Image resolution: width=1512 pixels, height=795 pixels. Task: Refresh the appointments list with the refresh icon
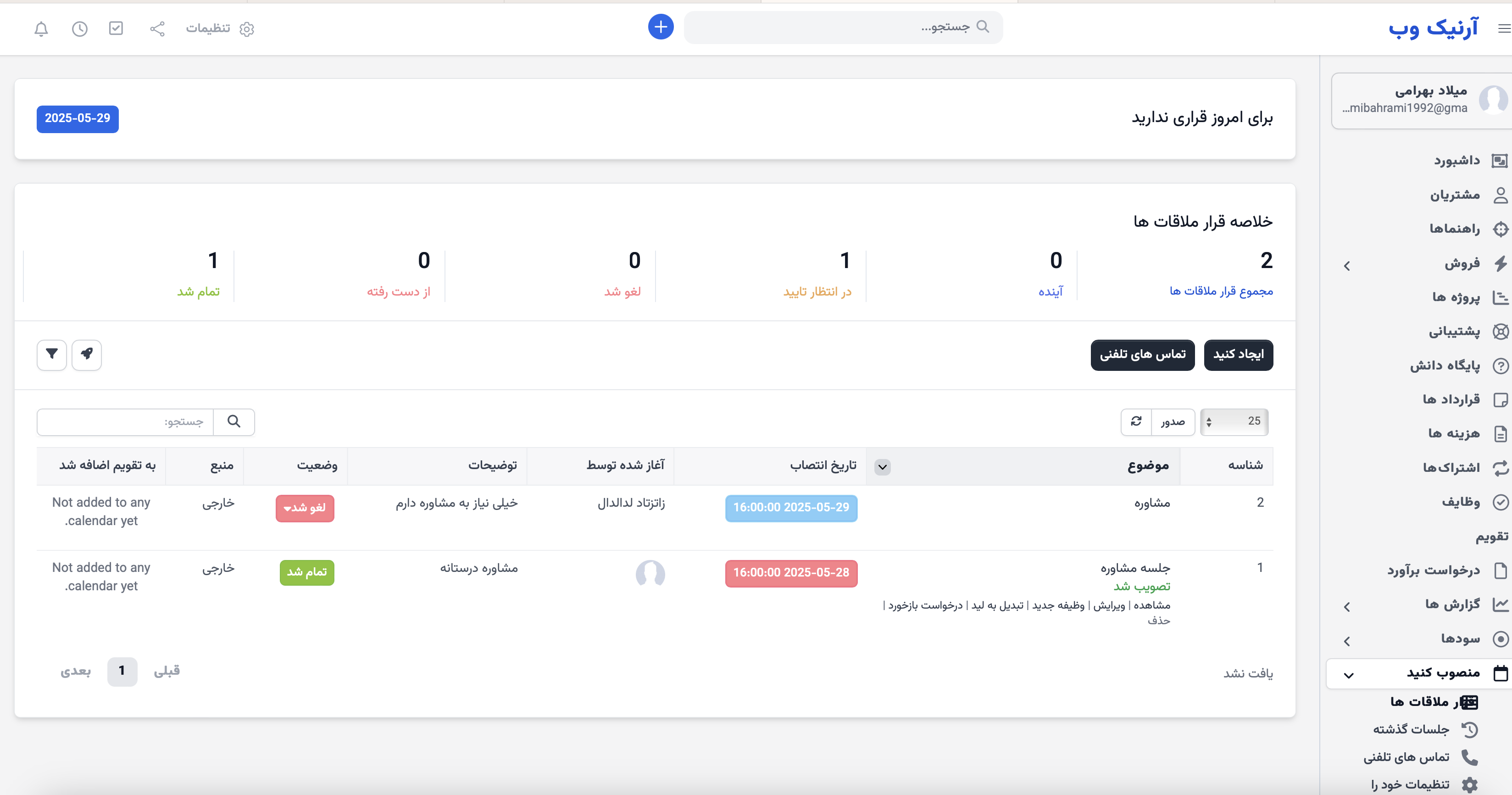1136,421
